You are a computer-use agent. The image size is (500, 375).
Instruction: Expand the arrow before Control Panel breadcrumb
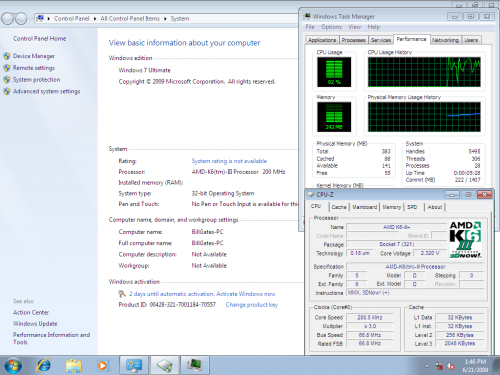49,19
